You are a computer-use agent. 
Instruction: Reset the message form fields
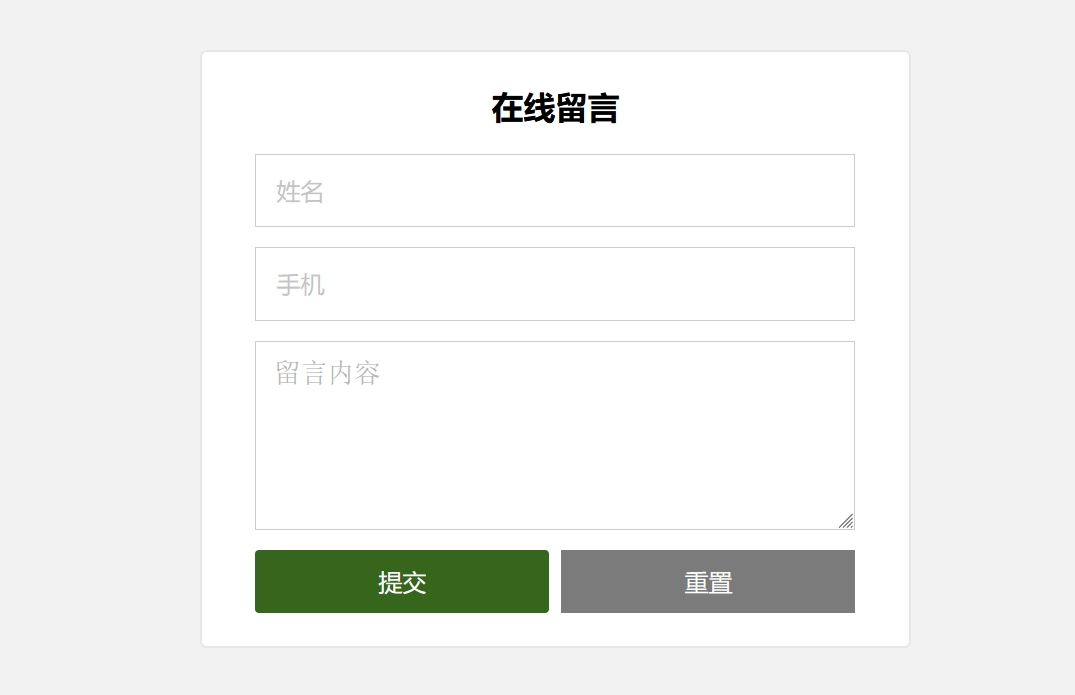(x=707, y=582)
